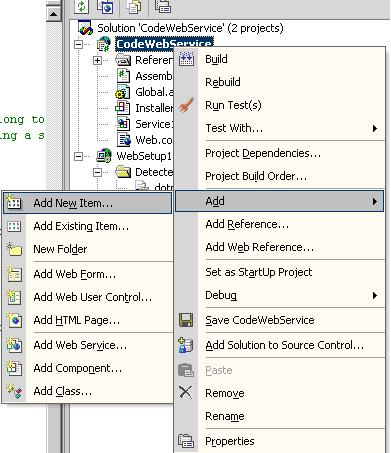This screenshot has height=453, width=391.
Task: Select New Folder submenu entry
Action: pos(87,249)
